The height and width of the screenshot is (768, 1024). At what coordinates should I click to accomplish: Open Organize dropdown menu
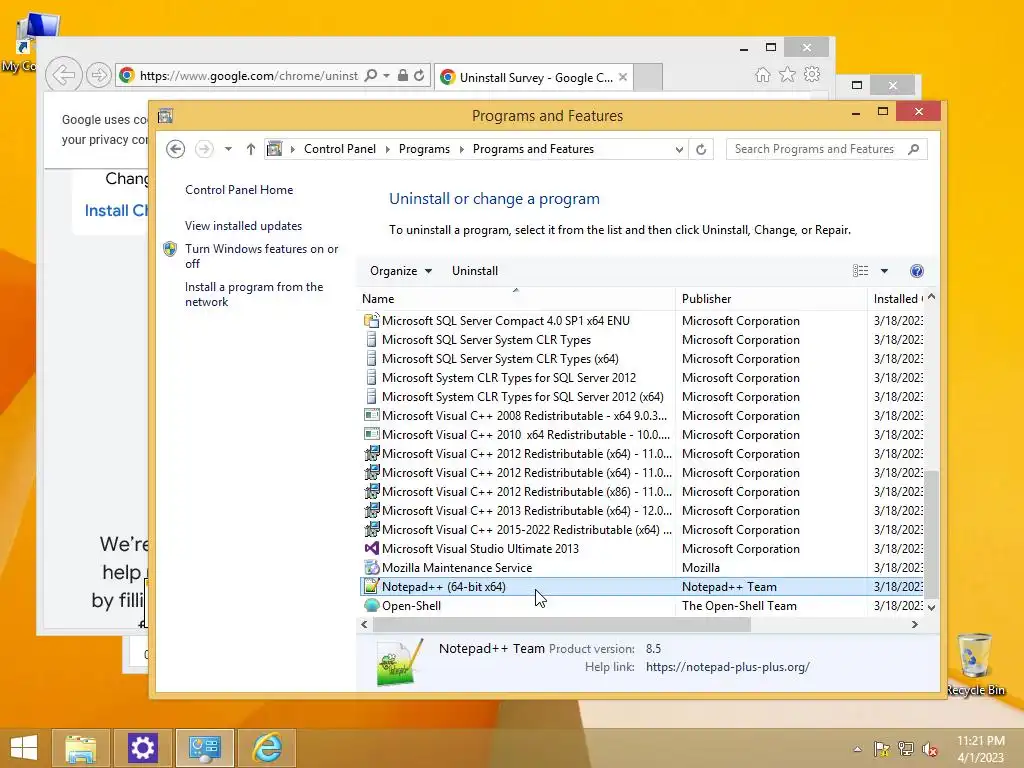(400, 271)
